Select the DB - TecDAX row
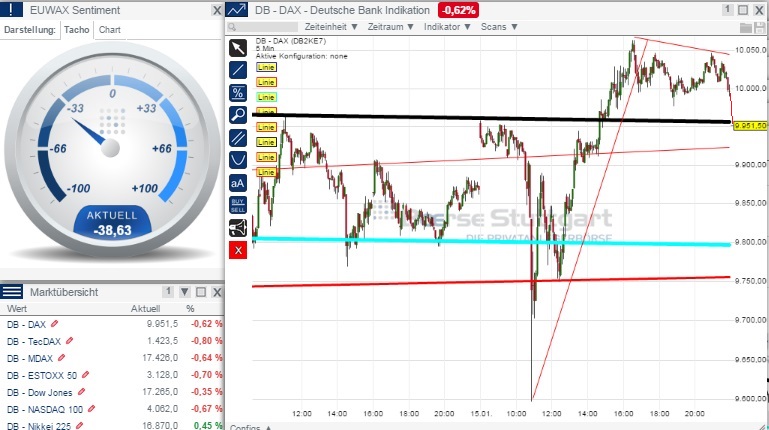The image size is (769, 430). click(x=112, y=341)
